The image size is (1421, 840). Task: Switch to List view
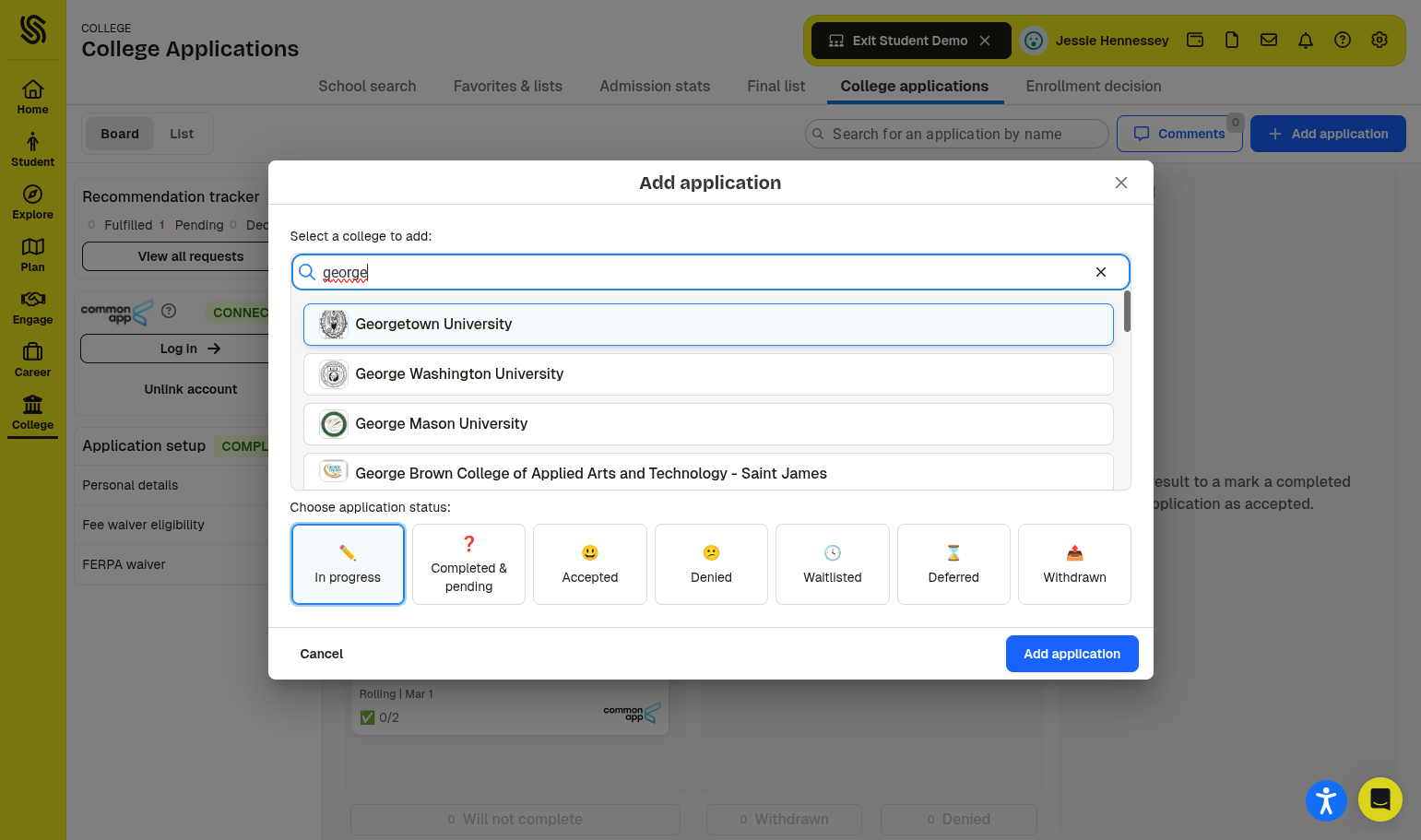tap(182, 134)
